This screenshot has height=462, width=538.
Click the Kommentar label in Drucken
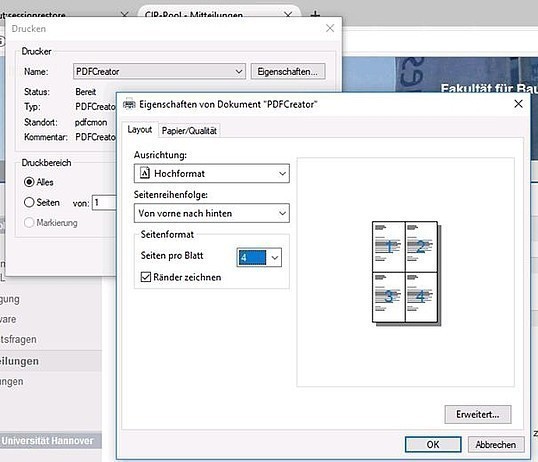click(x=46, y=137)
